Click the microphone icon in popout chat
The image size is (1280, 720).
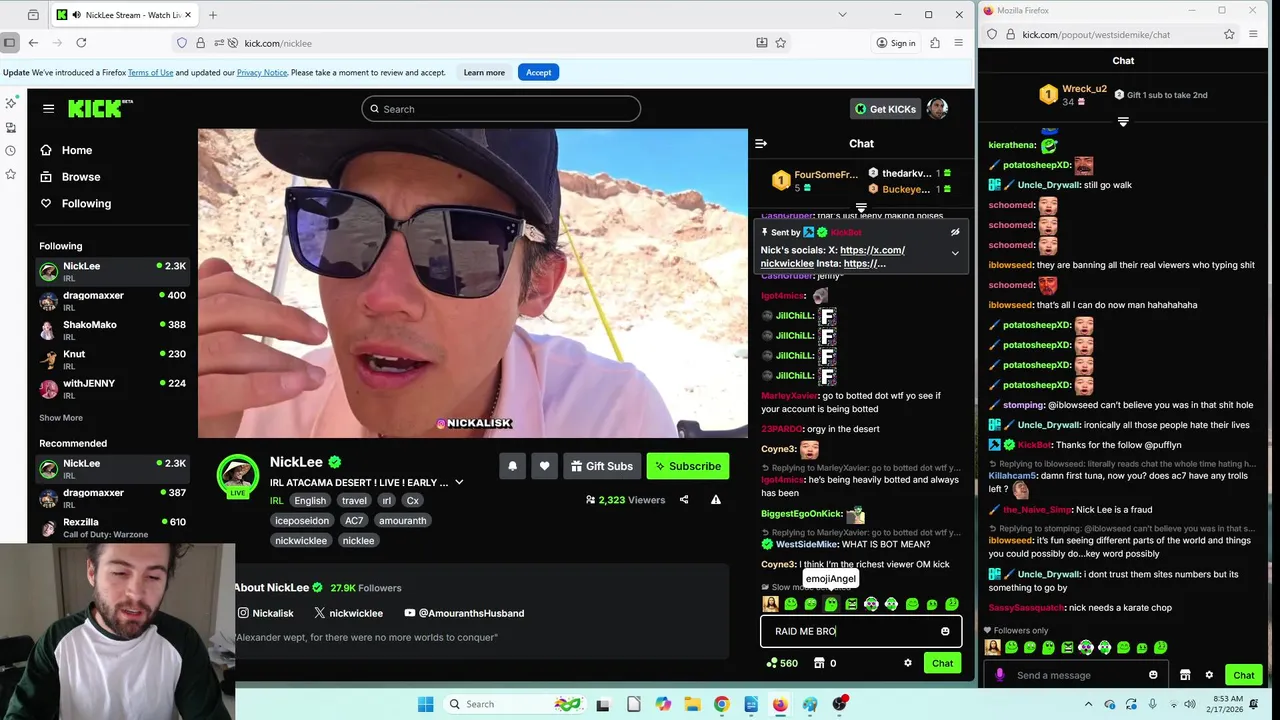pyautogui.click(x=1000, y=675)
